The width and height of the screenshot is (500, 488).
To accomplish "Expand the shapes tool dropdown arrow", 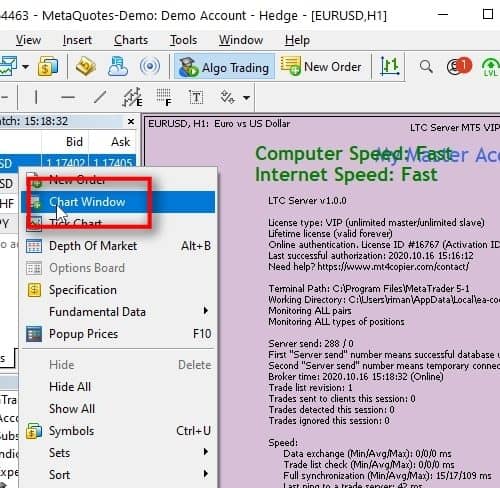I will [x=246, y=98].
